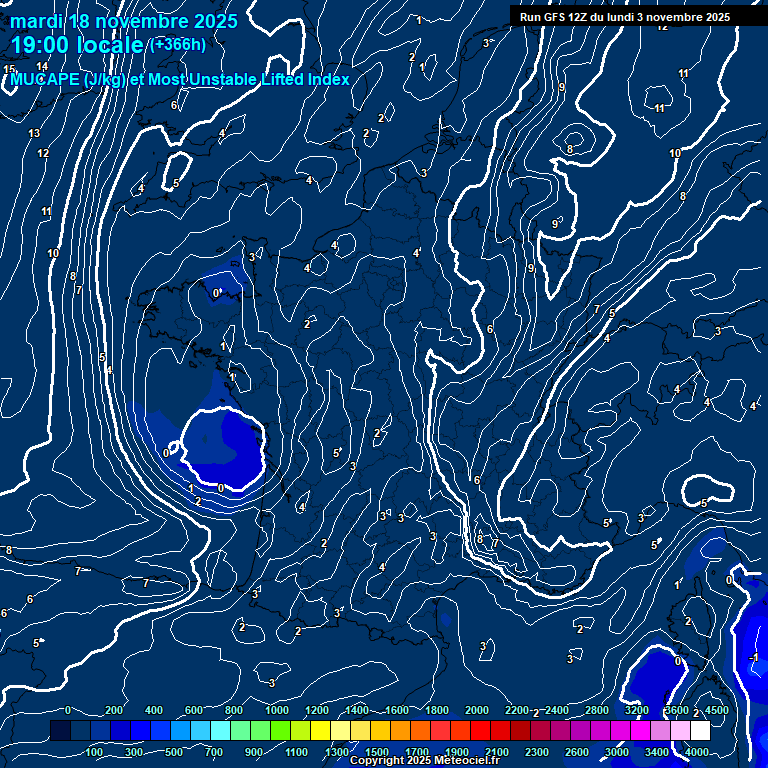Screen dimensions: 768x768
Task: Click the bright magenta legend swatch for 3200–3400
Action: coord(641,730)
